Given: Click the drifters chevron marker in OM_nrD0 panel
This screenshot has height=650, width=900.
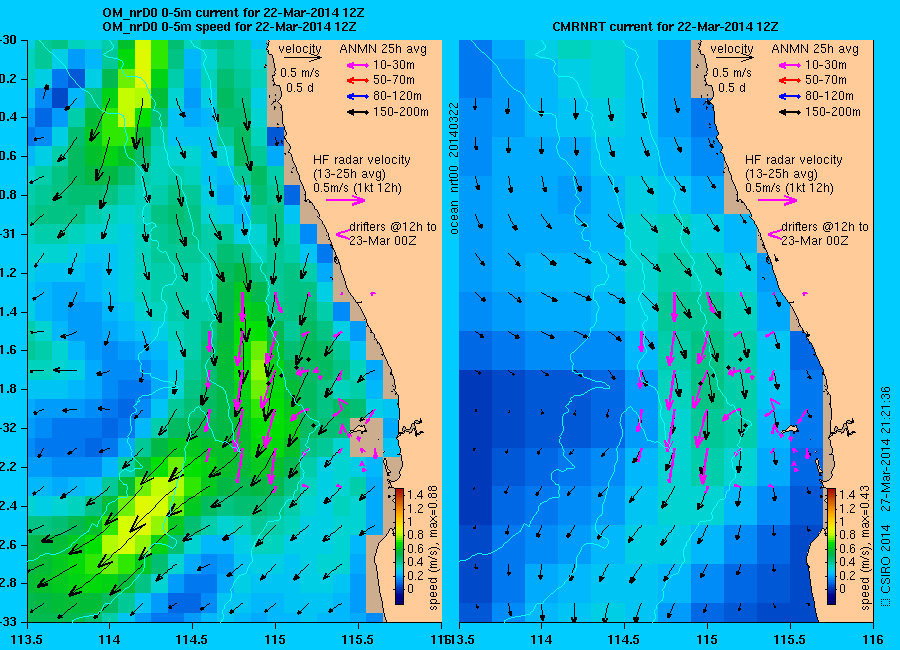Looking at the screenshot, I should point(343,234).
